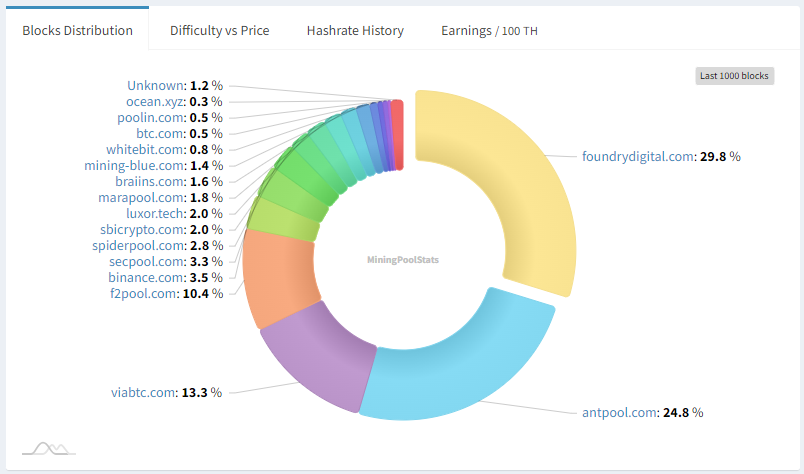Open the Hashrate History tab
Screen dimensions: 804x474
coord(355,30)
